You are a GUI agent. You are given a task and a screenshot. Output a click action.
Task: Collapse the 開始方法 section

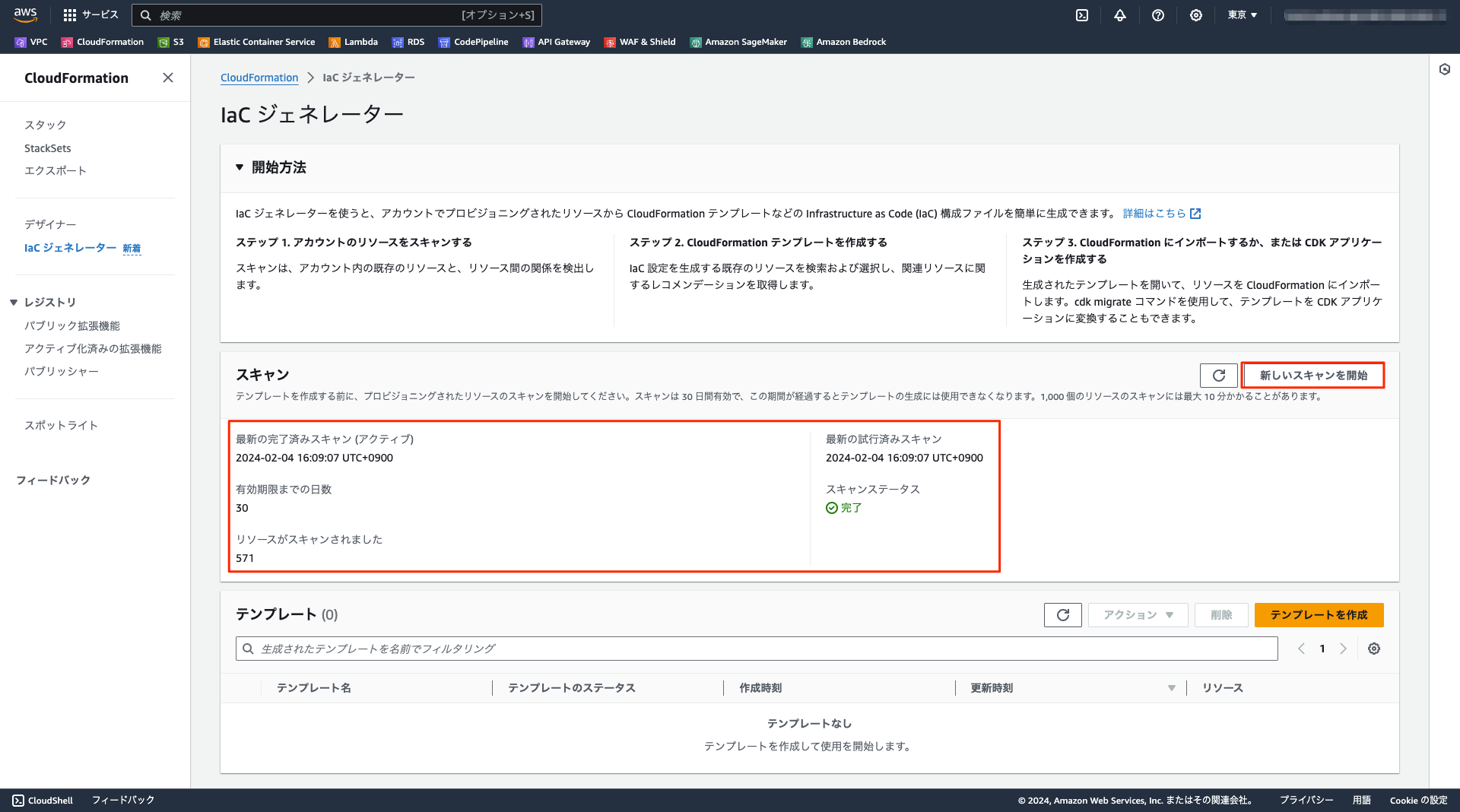tap(240, 167)
